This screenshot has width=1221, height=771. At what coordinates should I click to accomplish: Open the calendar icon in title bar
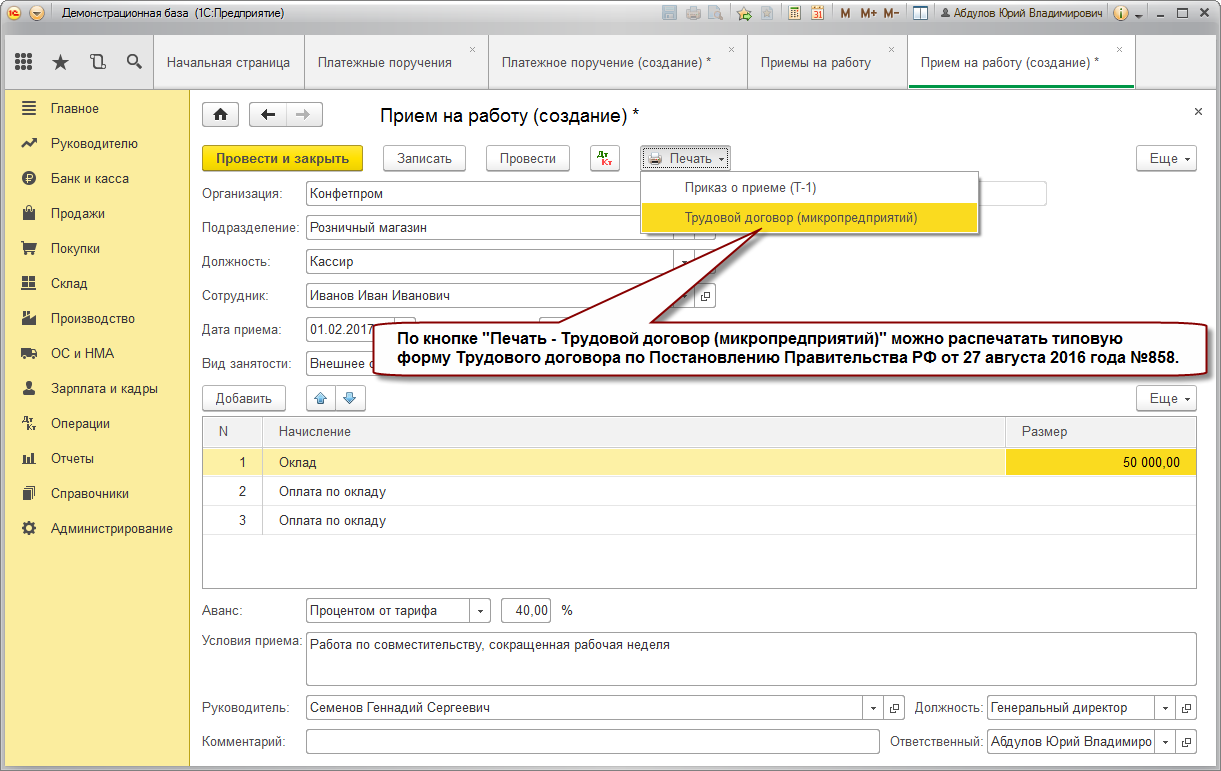tap(818, 14)
